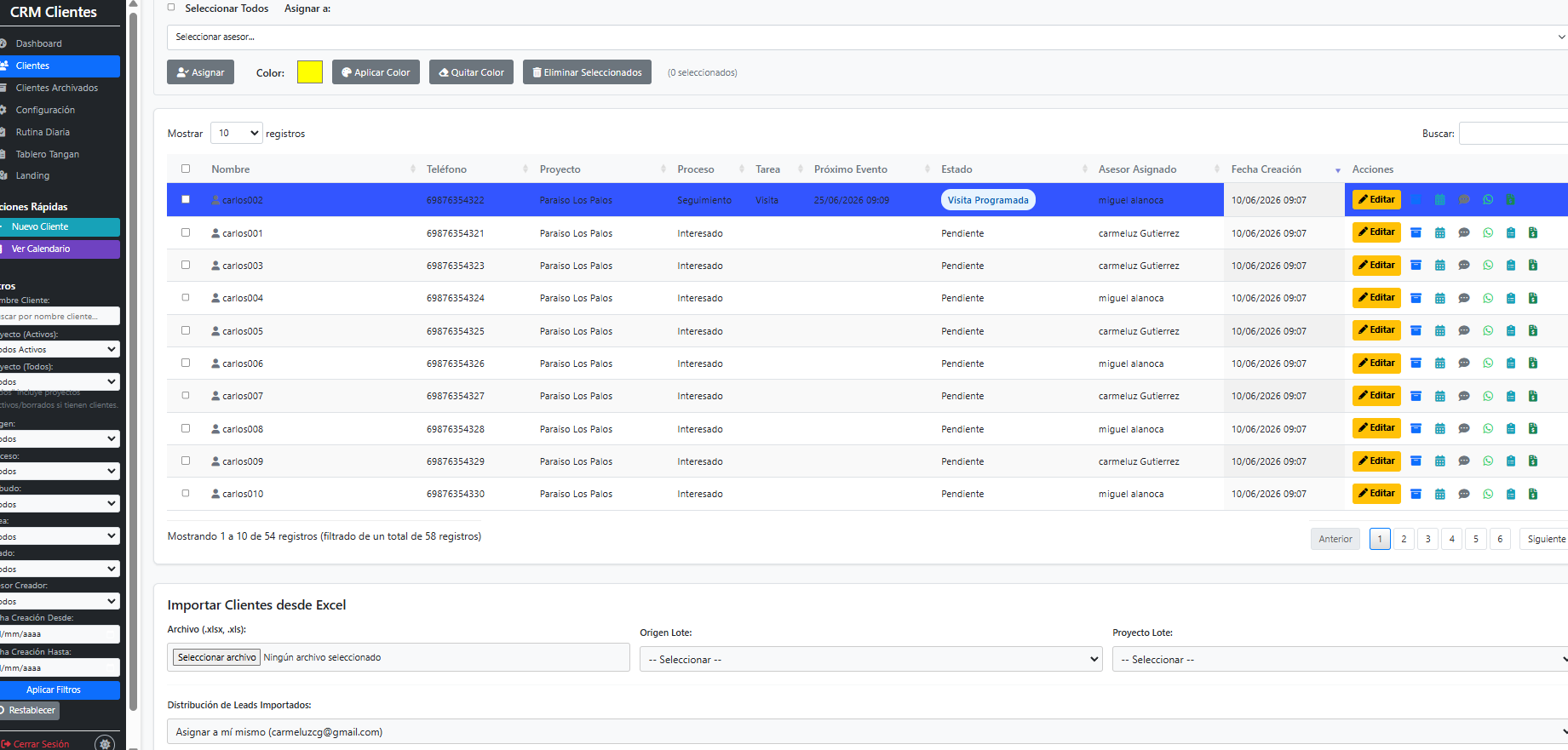
Task: Open calendar icon for carlos005
Action: 1440,330
